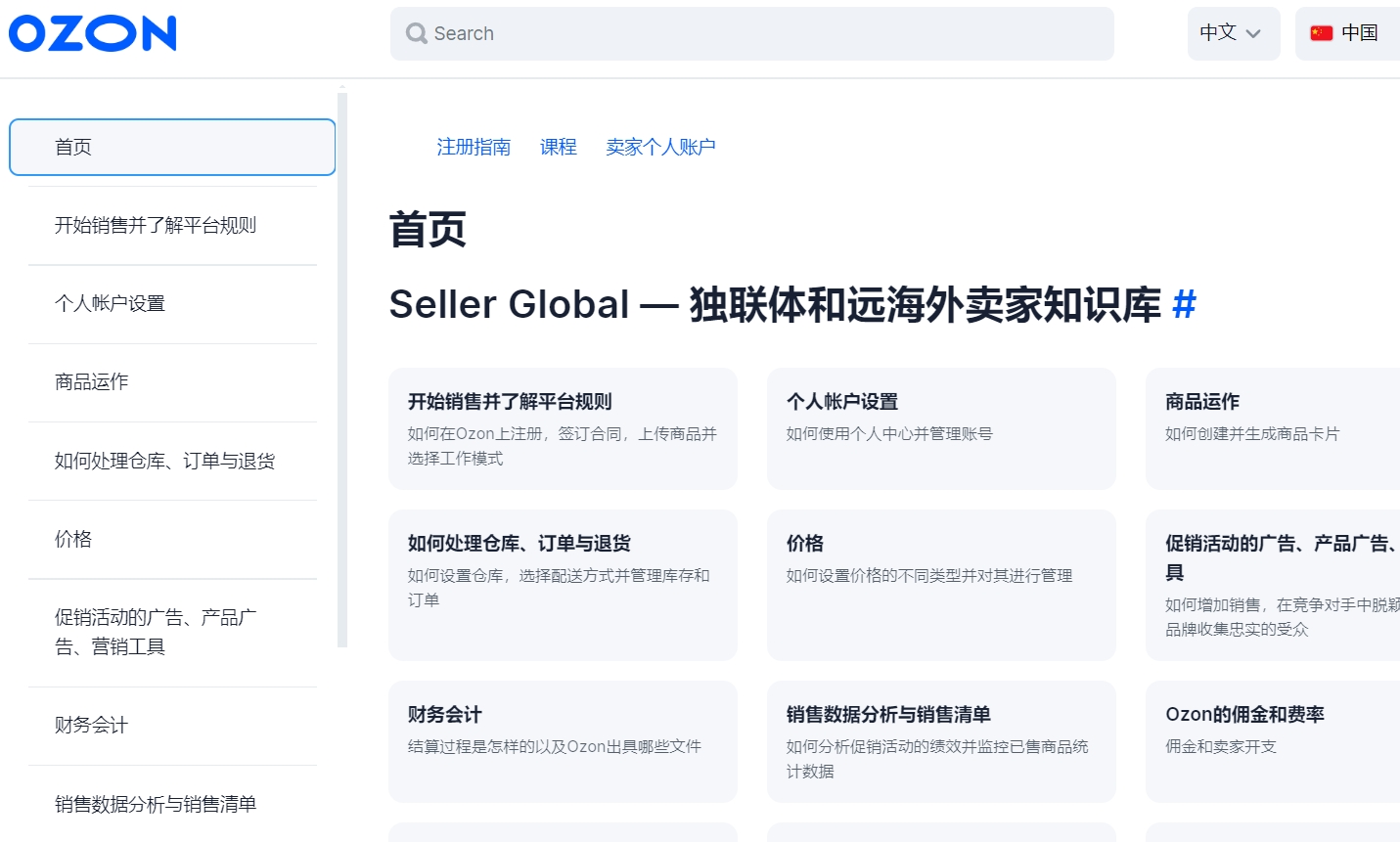
Task: Open the Ozon的佣金和费率 card
Action: [x=1273, y=741]
